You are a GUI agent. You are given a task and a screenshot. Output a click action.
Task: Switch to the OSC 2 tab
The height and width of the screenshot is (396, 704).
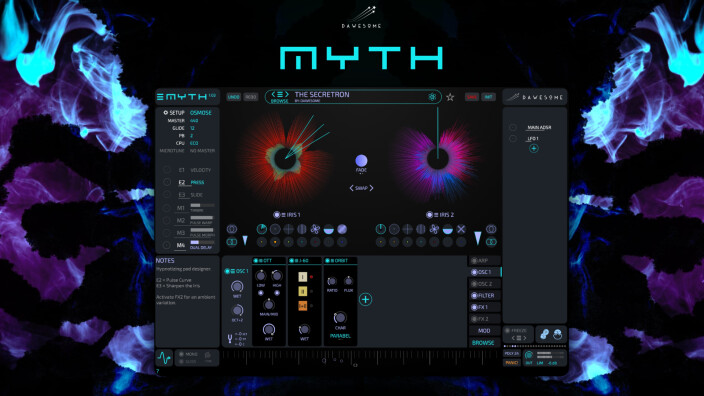pos(484,284)
